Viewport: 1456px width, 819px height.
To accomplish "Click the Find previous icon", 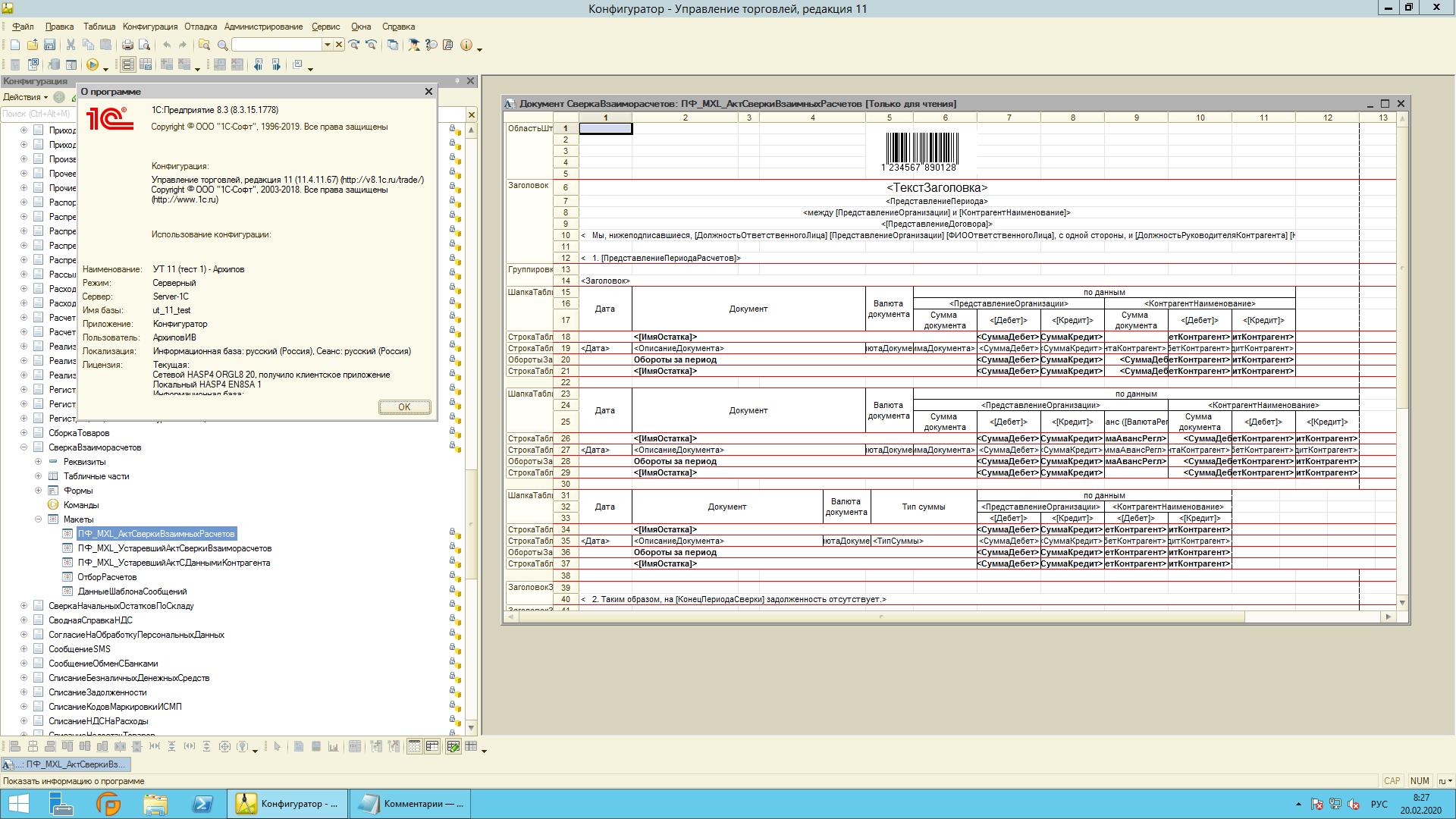I will 371,45.
